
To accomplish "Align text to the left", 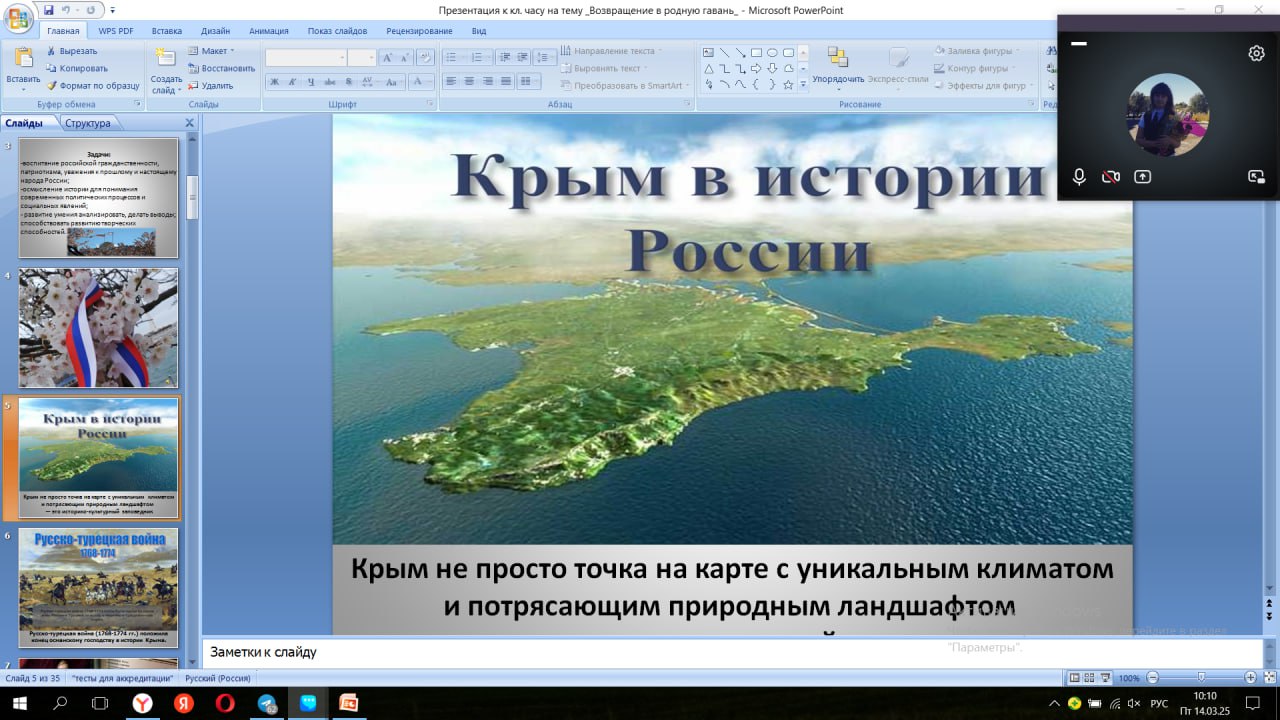I will pos(451,82).
